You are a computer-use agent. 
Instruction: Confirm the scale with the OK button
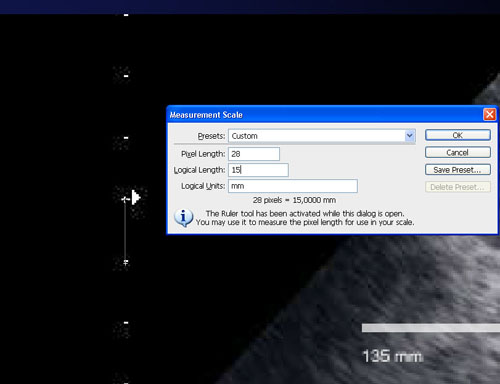458,135
